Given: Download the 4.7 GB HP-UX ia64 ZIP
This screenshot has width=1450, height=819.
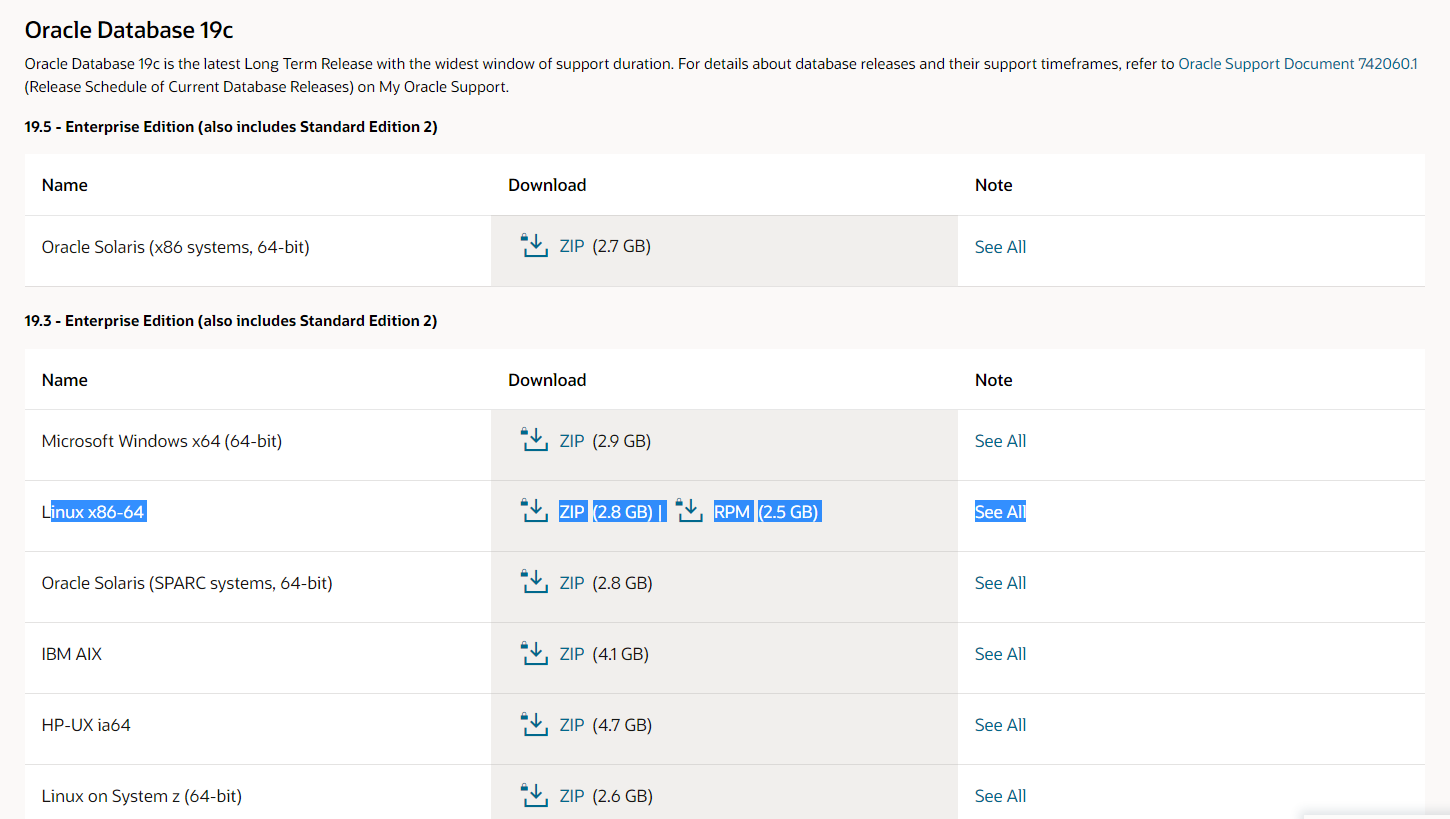Looking at the screenshot, I should [x=572, y=724].
